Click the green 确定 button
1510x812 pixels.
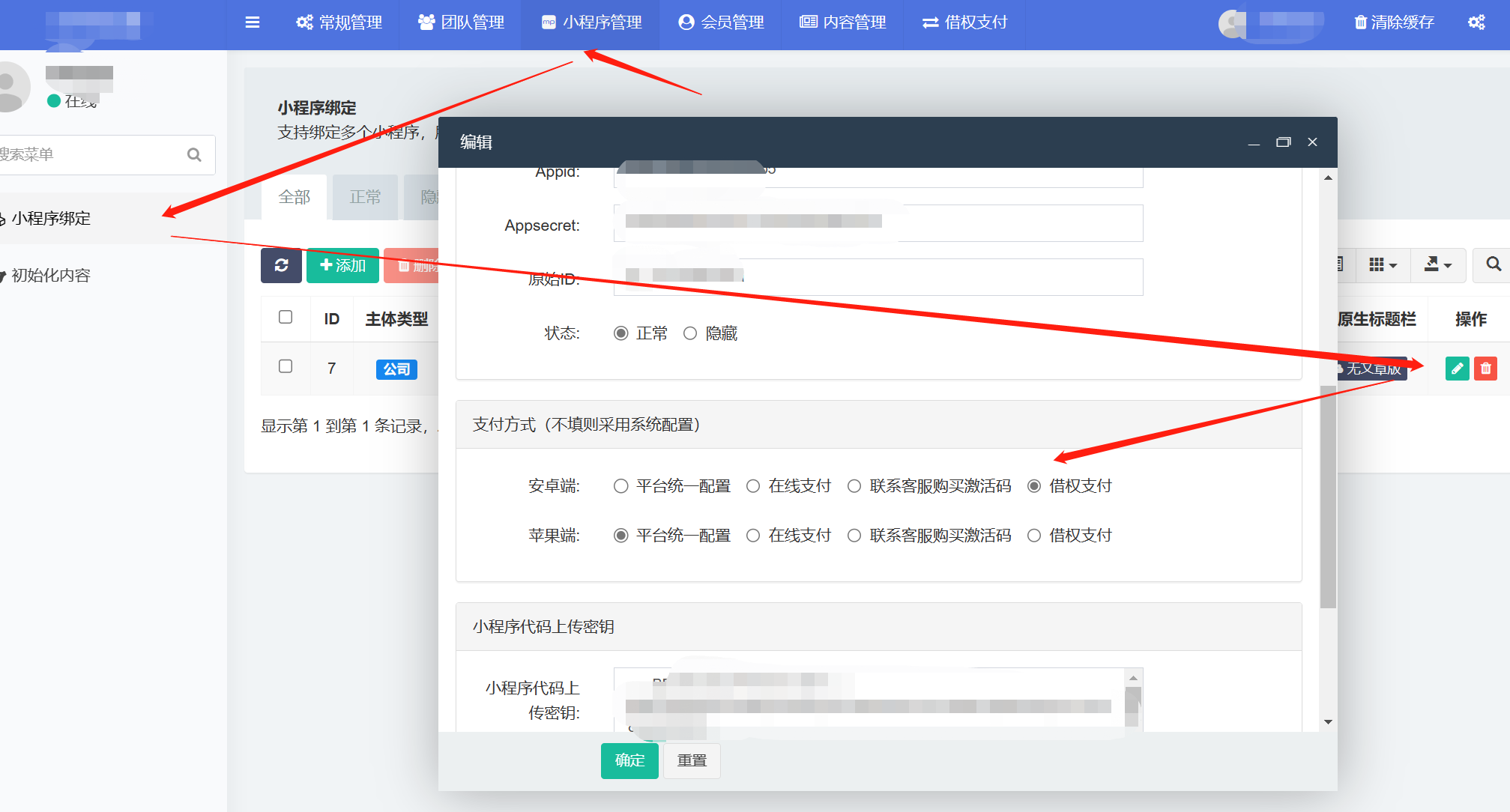coord(629,760)
